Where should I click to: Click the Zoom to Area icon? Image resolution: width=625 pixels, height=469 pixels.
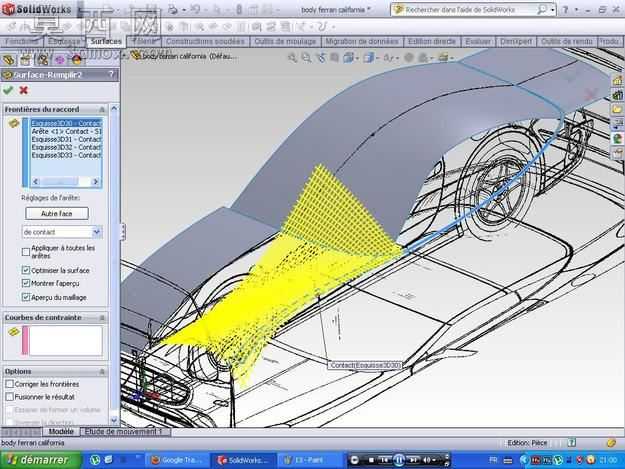(x=306, y=58)
